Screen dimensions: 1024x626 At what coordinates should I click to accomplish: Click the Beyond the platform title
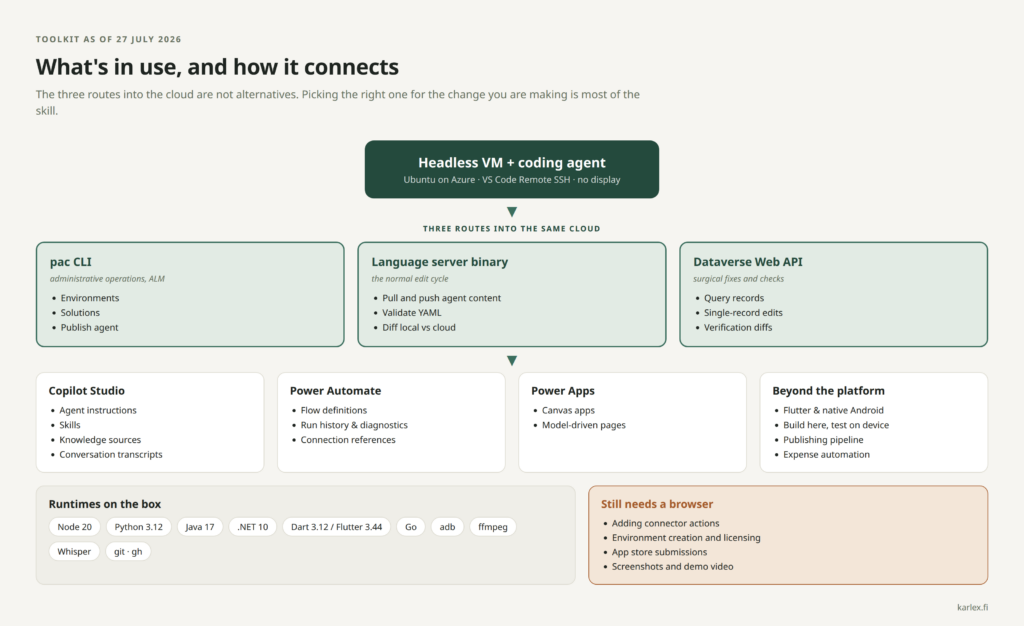[x=828, y=390]
